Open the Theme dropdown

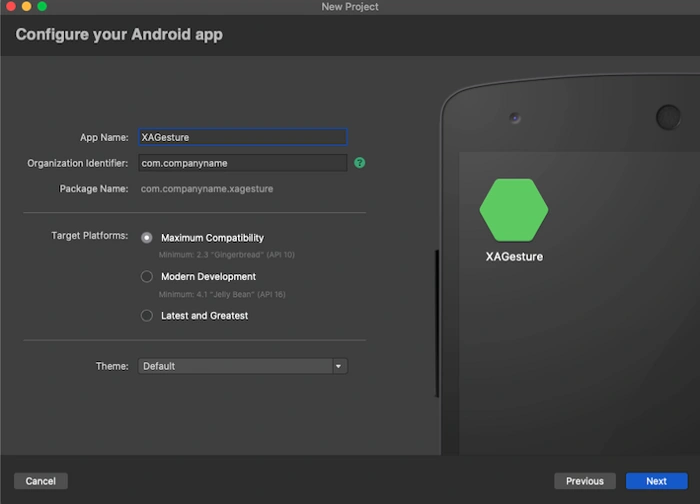(x=243, y=366)
